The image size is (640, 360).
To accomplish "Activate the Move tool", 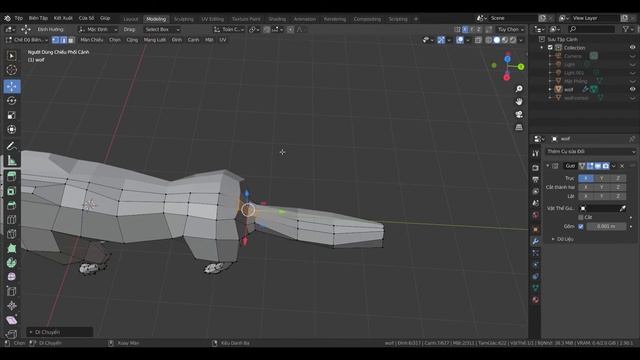I will click(x=11, y=87).
